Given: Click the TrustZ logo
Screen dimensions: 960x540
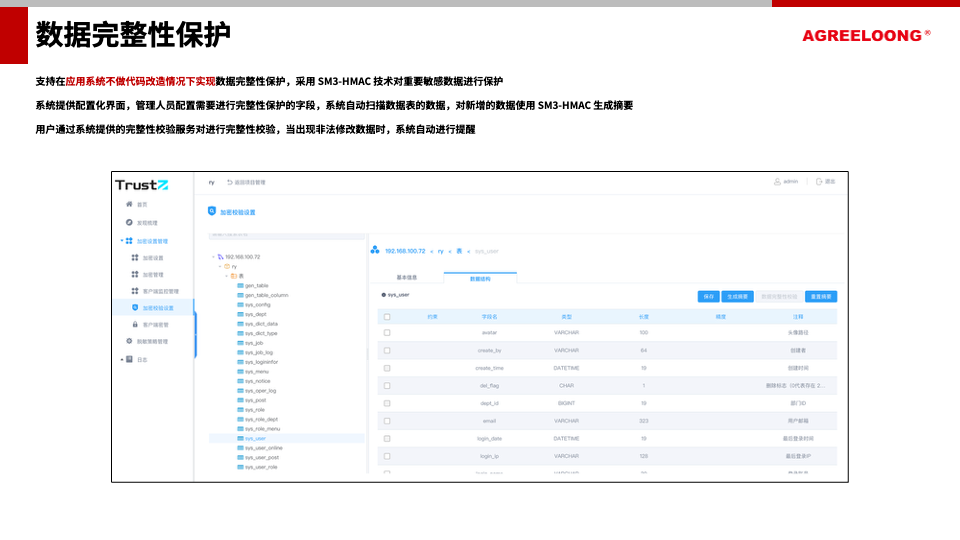Looking at the screenshot, I should click(x=141, y=185).
